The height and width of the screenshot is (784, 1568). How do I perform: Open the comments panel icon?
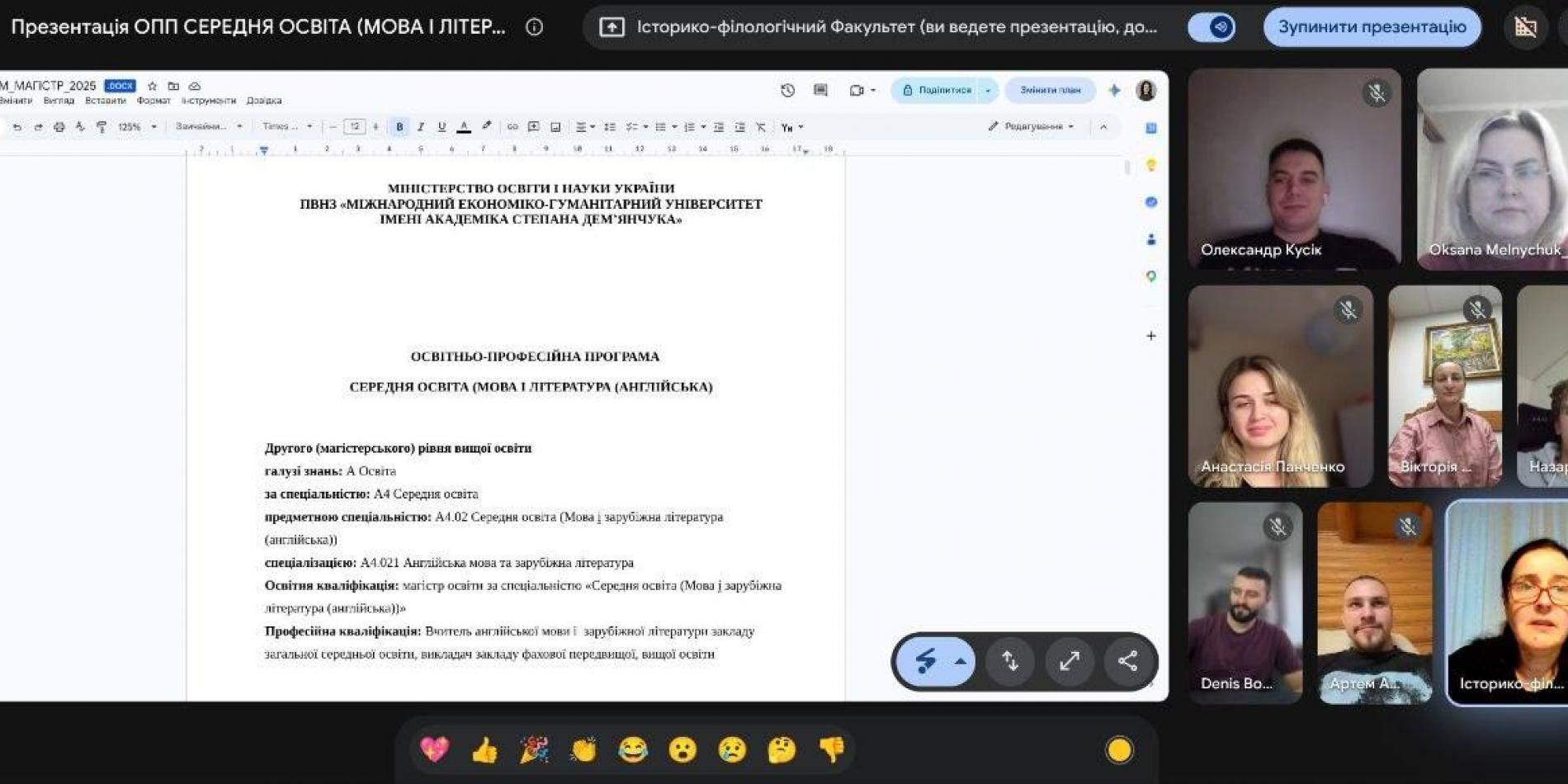(x=820, y=90)
